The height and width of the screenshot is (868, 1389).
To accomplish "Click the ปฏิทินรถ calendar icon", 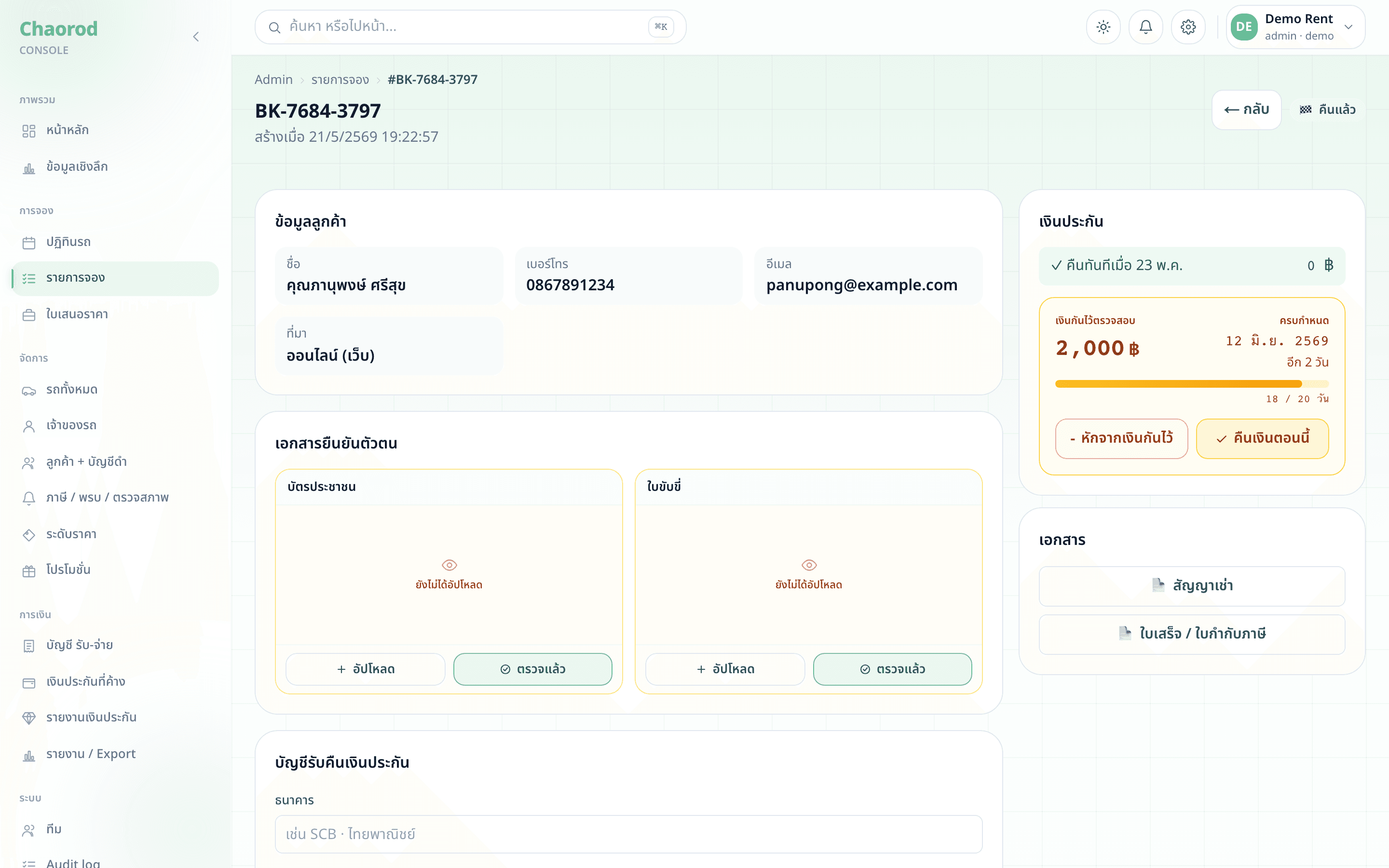I will coord(29,244).
